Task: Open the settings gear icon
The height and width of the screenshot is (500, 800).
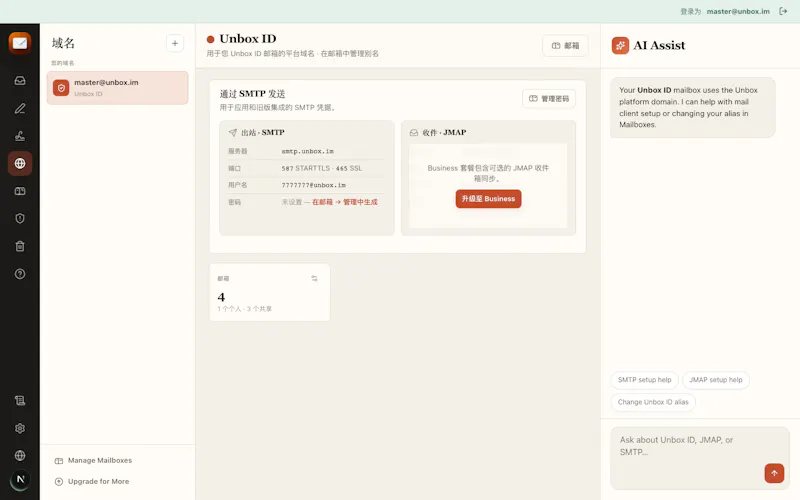Action: 20,428
